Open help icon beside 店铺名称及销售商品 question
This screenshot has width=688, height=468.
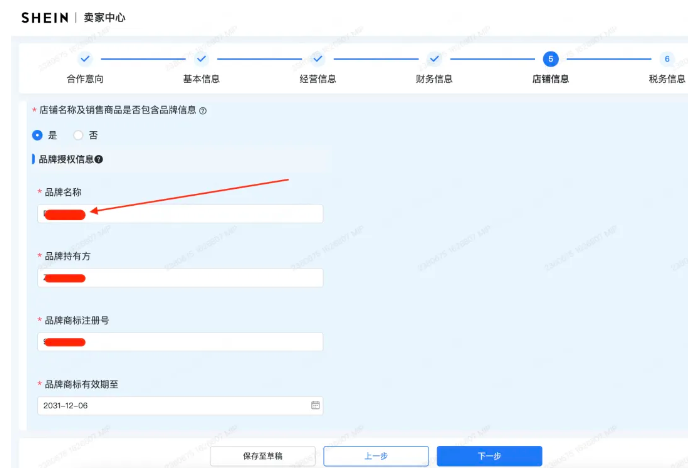203,111
